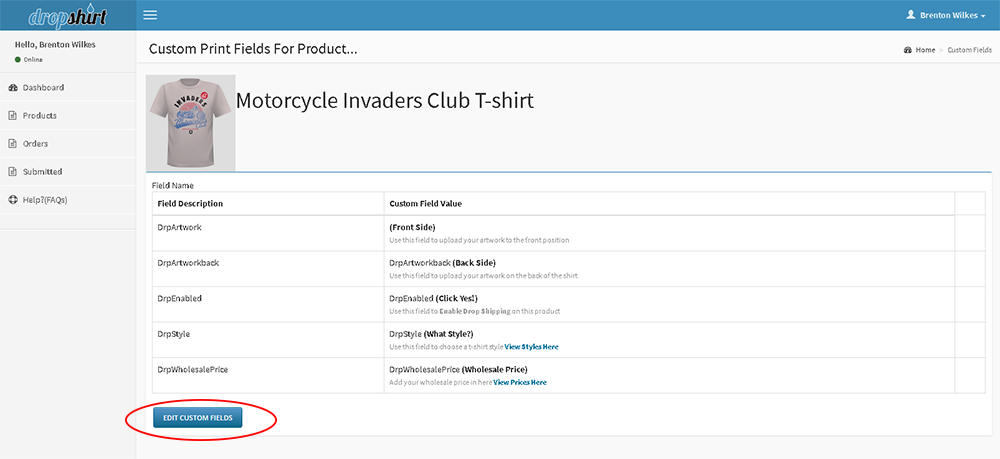Go to Orders in the sidebar
The height and width of the screenshot is (459, 1000).
coord(68,143)
